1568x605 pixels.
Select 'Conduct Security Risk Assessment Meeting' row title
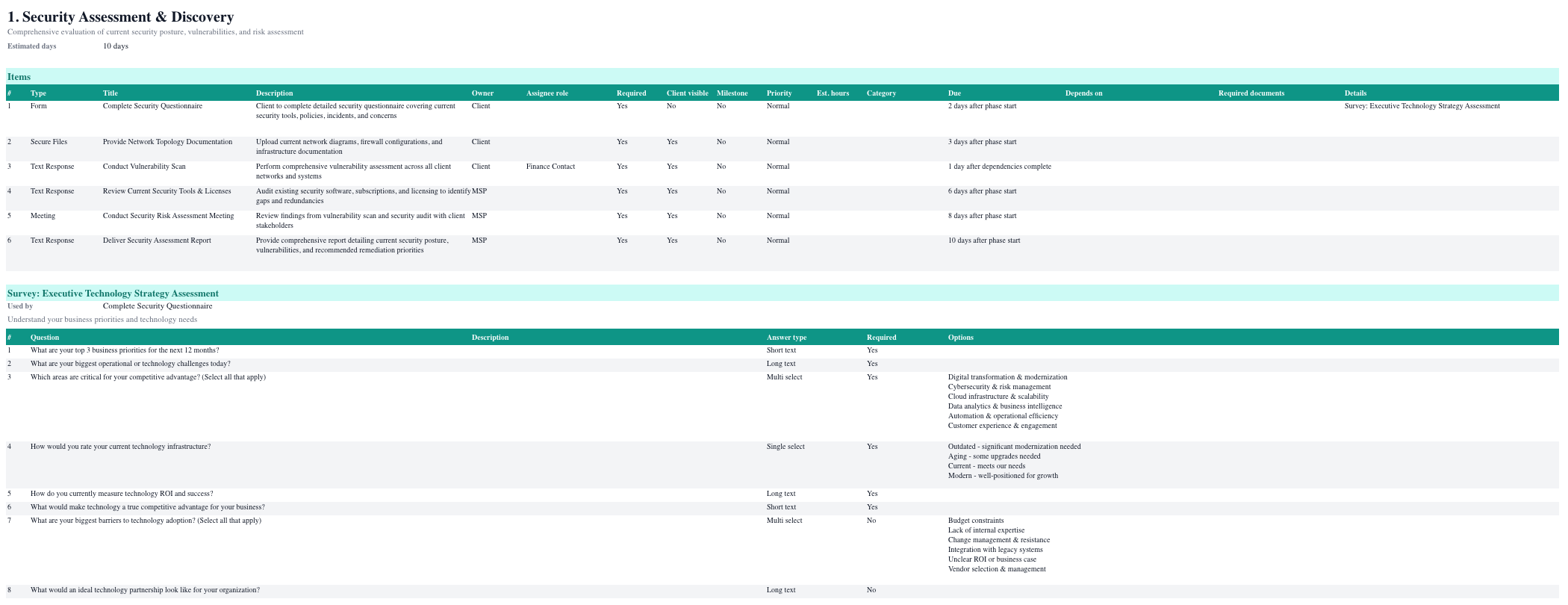point(169,216)
